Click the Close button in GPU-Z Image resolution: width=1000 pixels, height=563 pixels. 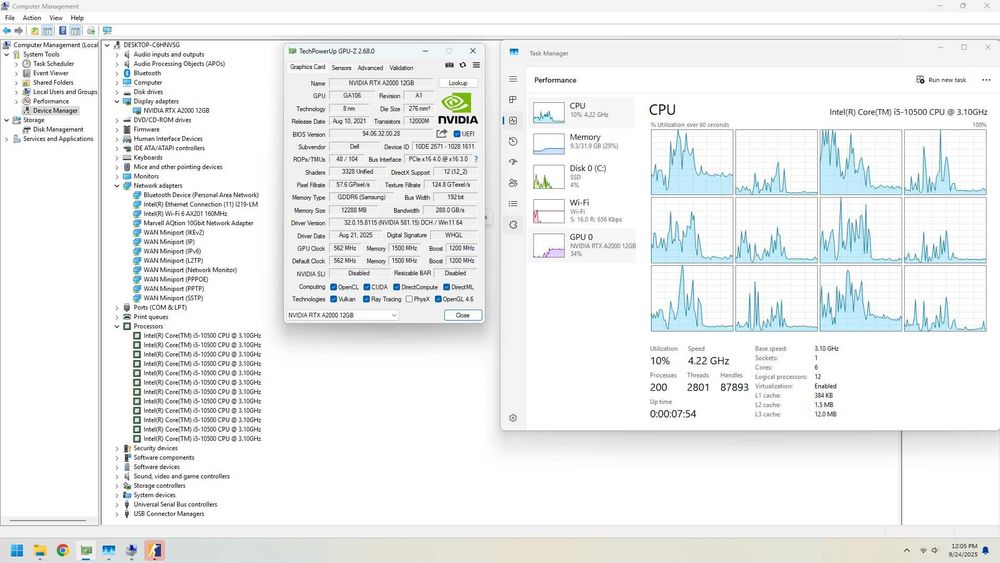click(x=462, y=315)
